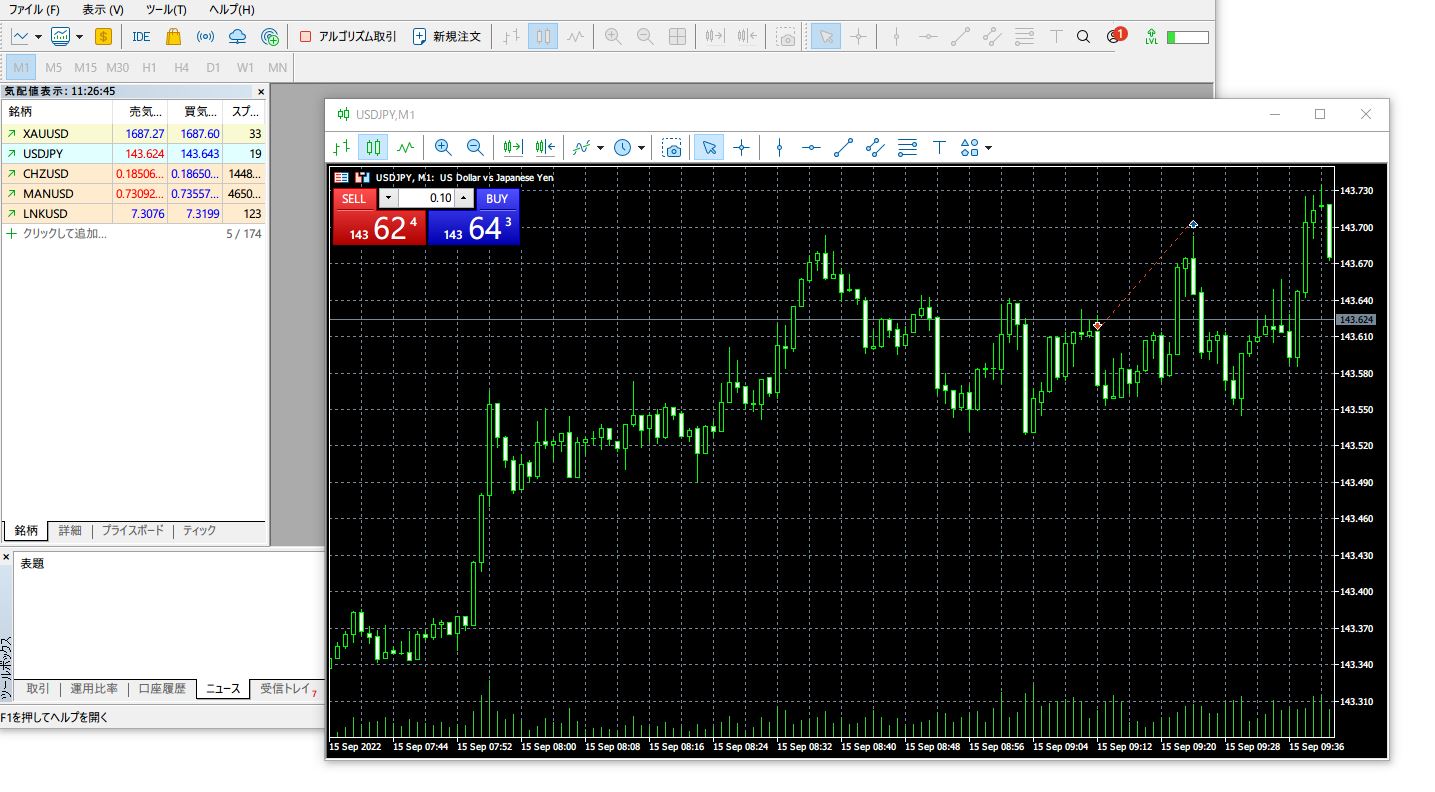Zoom out on the USDJPY chart window
This screenshot has width=1435, height=792.
point(475,148)
